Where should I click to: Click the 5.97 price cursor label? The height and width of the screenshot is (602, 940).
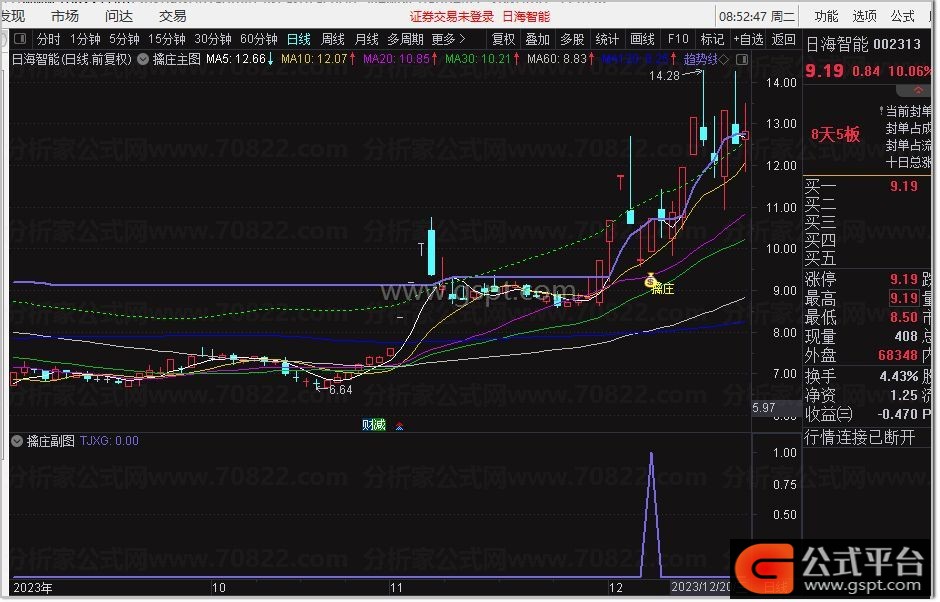(764, 409)
